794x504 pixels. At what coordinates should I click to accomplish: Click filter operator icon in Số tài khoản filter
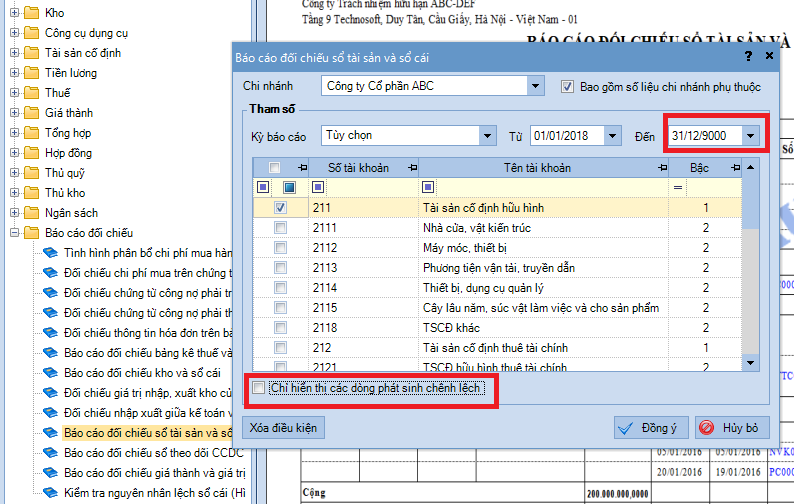point(318,187)
